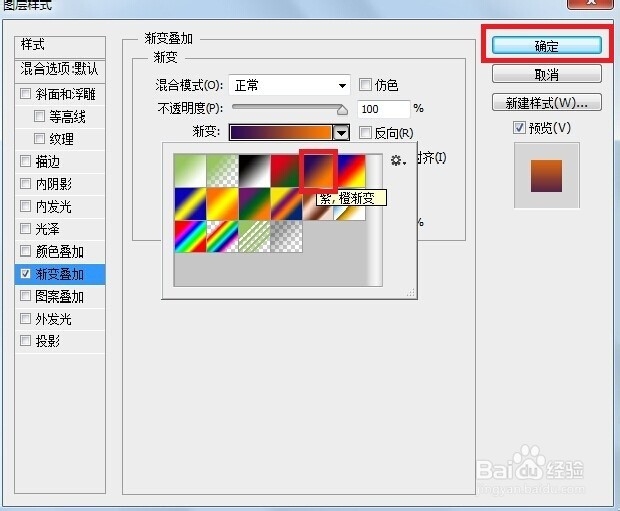Select the 斜面和浮雕 row label

66,94
